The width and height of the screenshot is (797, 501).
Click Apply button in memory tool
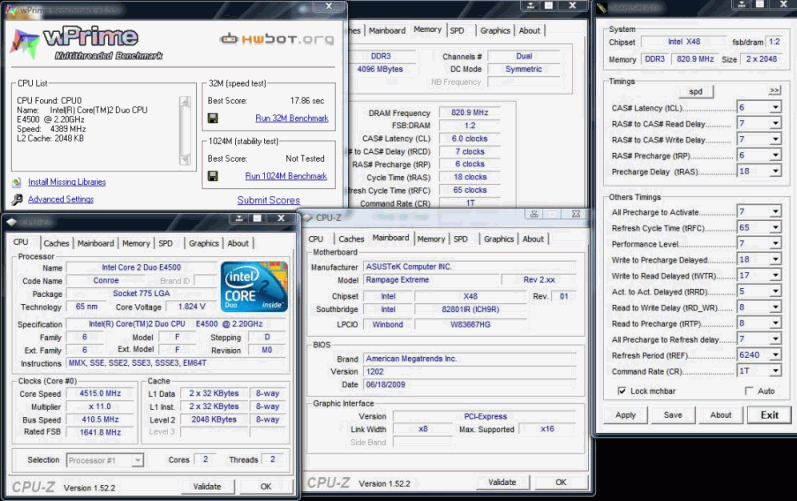tap(625, 415)
